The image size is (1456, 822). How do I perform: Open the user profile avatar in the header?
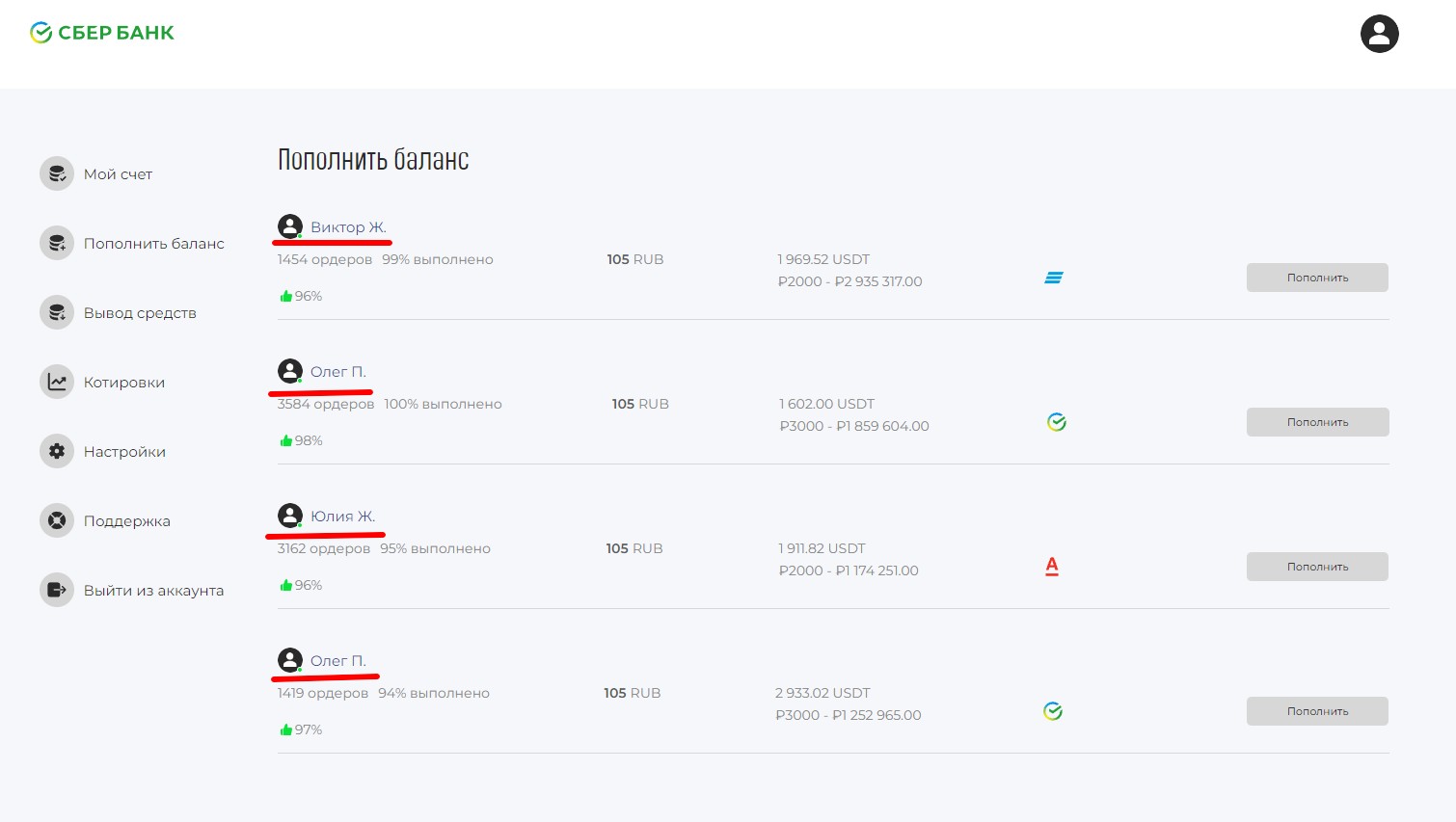[x=1379, y=34]
